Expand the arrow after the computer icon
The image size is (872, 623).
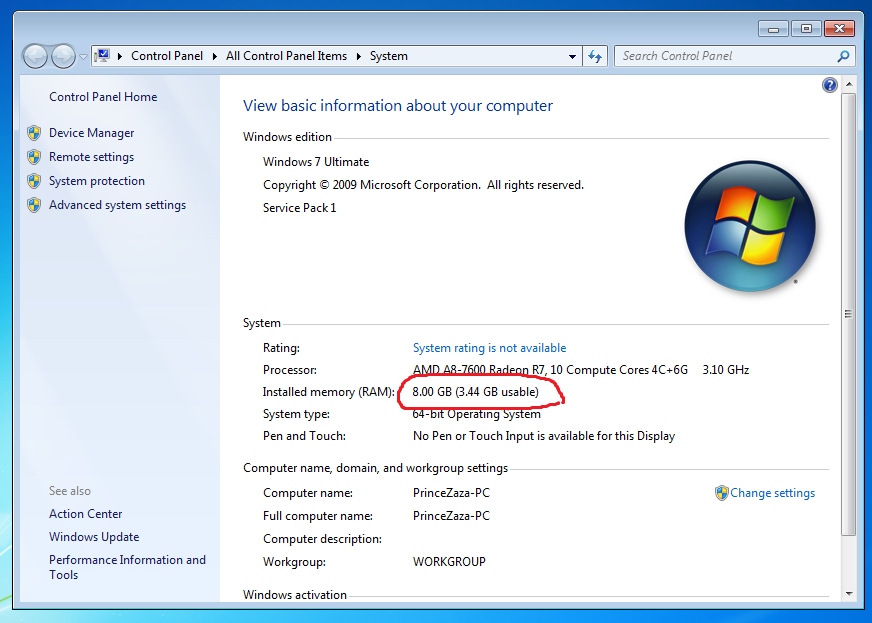pos(120,56)
